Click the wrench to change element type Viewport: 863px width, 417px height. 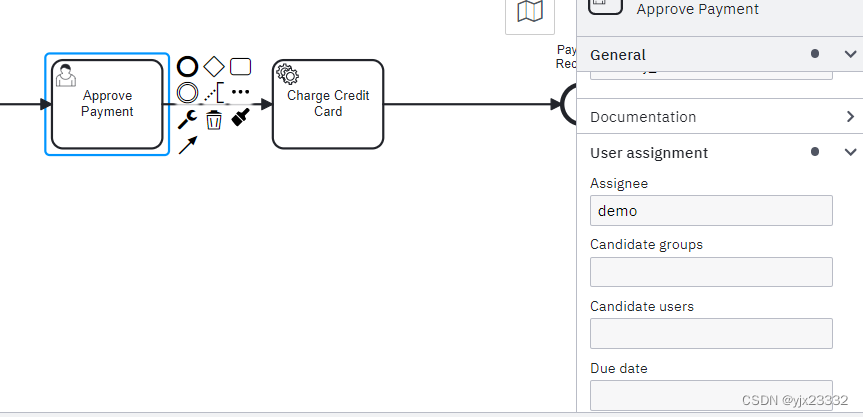pos(187,120)
